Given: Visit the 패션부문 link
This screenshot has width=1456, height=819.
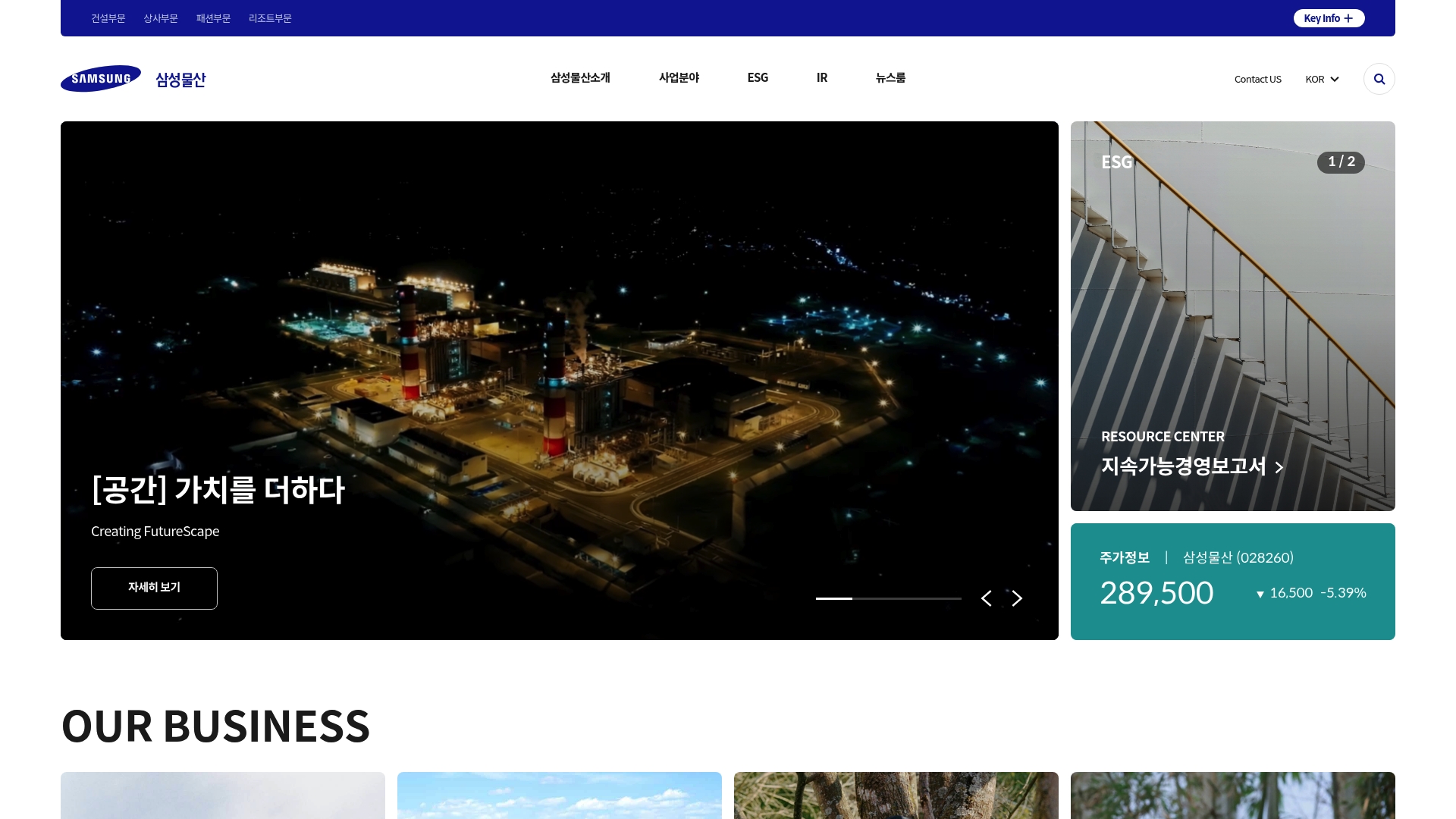Looking at the screenshot, I should tap(212, 18).
